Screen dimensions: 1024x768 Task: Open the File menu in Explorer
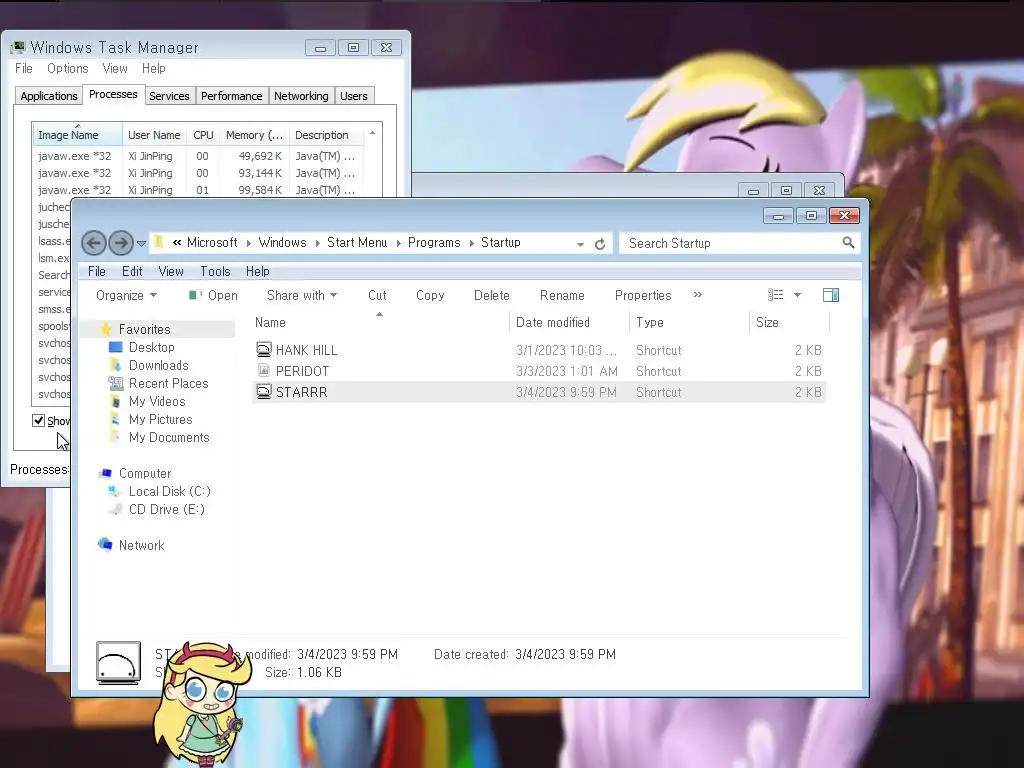(97, 271)
